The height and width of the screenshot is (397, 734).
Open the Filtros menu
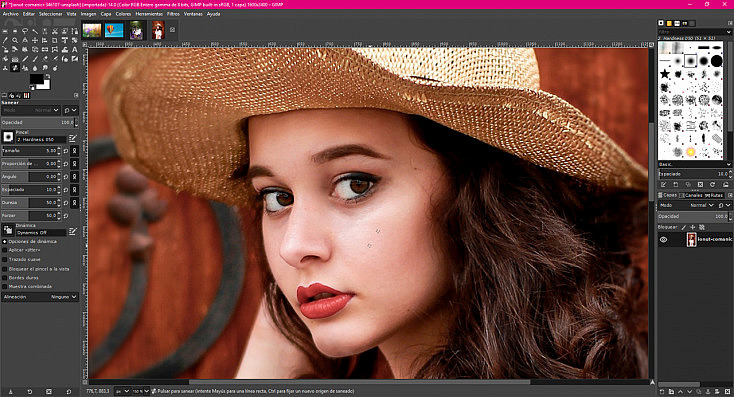[x=173, y=14]
